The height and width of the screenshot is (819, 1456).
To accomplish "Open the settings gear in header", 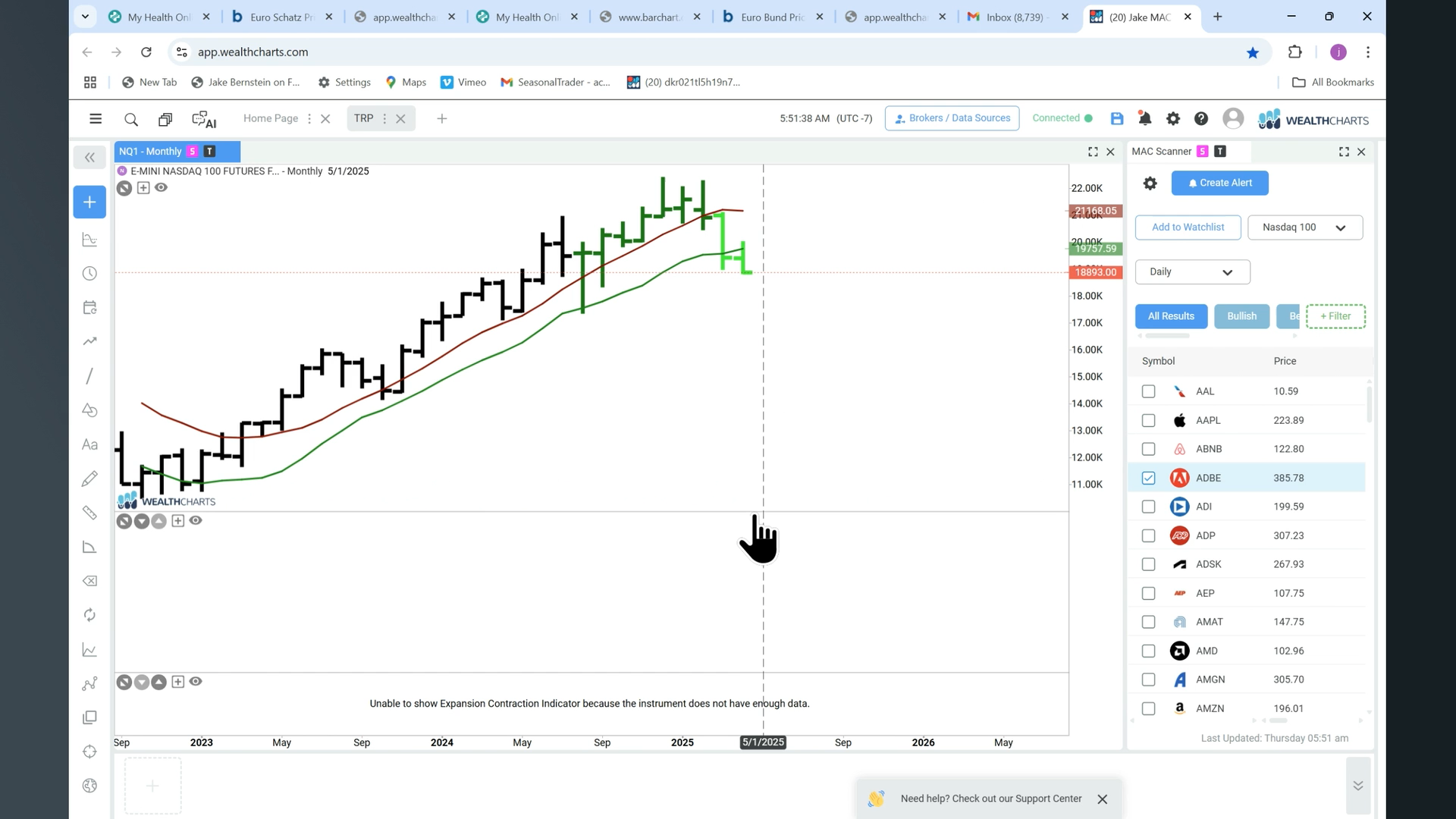I will (x=1173, y=118).
